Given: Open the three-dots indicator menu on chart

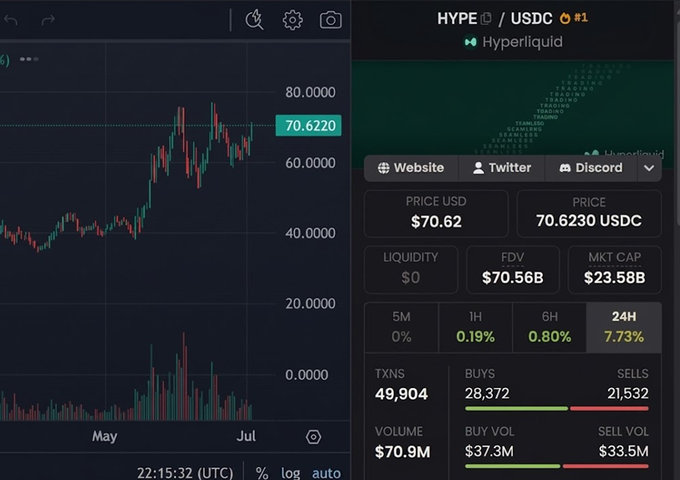Looking at the screenshot, I should [29, 59].
